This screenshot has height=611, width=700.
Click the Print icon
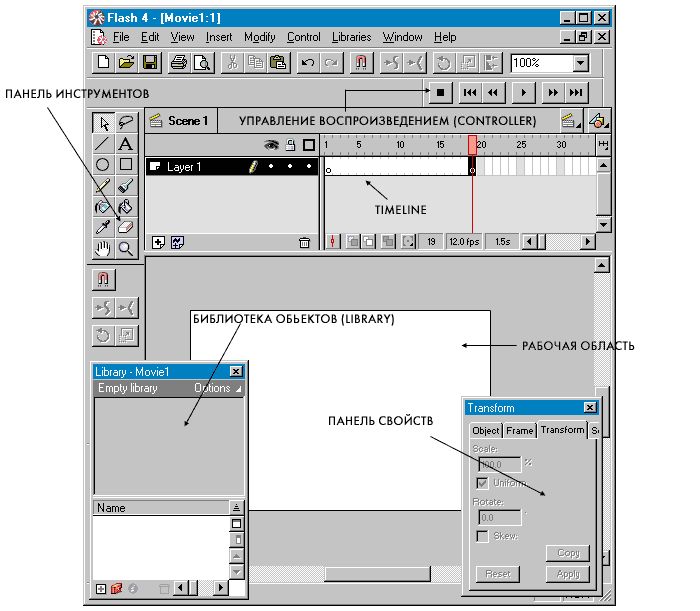point(179,62)
